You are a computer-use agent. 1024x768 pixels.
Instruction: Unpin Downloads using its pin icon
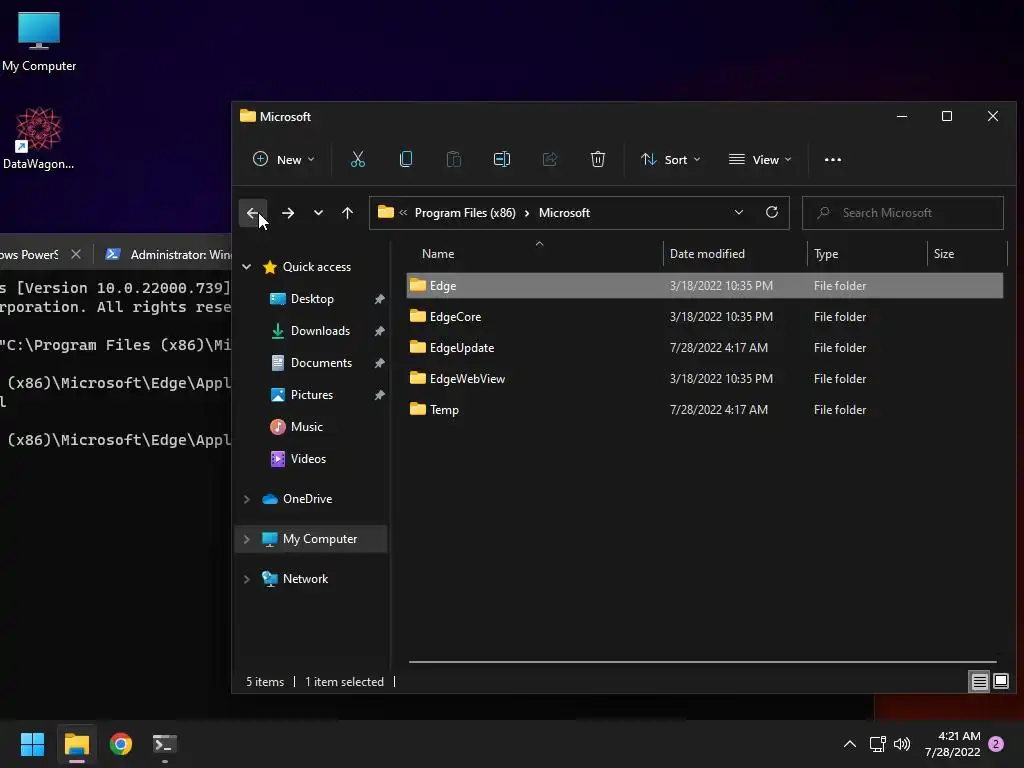(379, 330)
